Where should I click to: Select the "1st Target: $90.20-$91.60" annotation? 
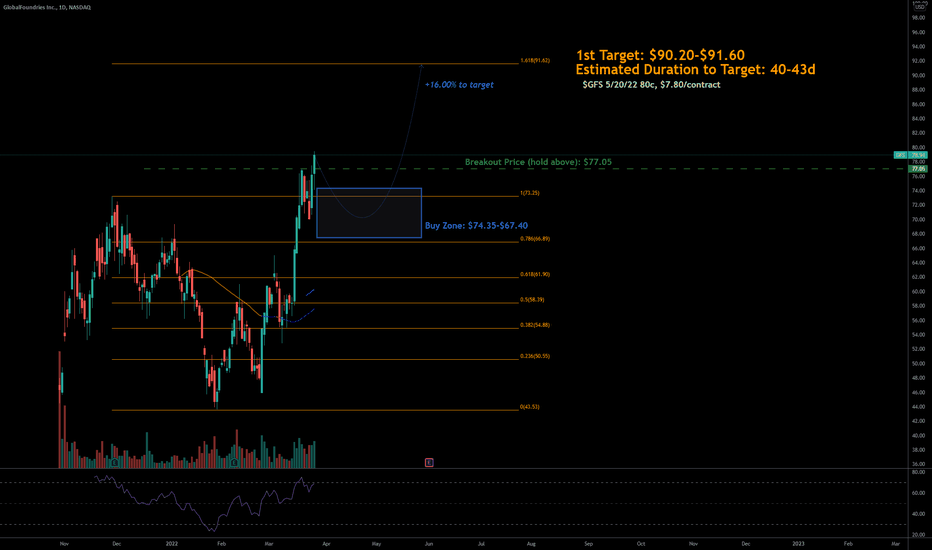(x=660, y=55)
